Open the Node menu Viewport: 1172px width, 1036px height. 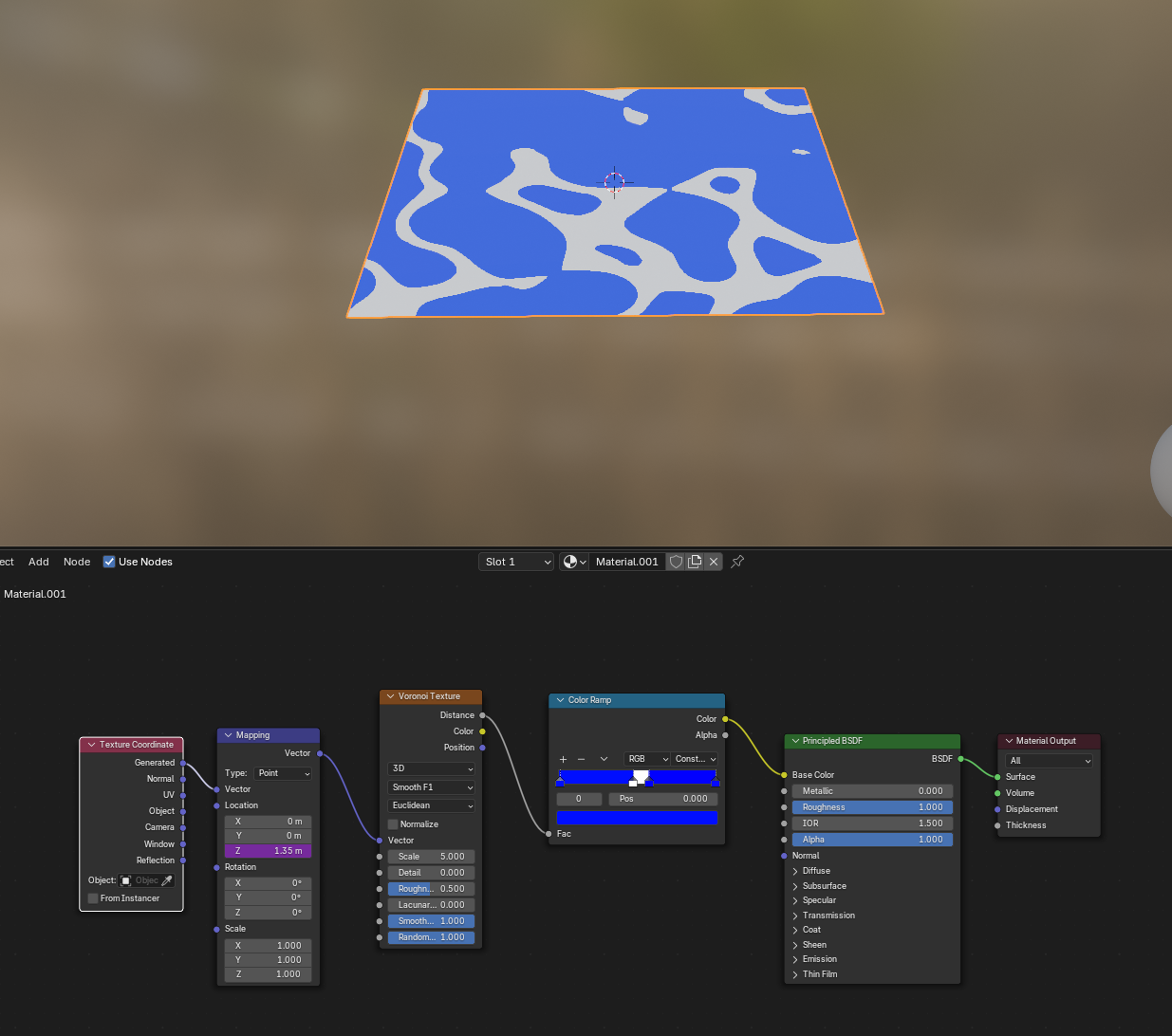pos(77,562)
